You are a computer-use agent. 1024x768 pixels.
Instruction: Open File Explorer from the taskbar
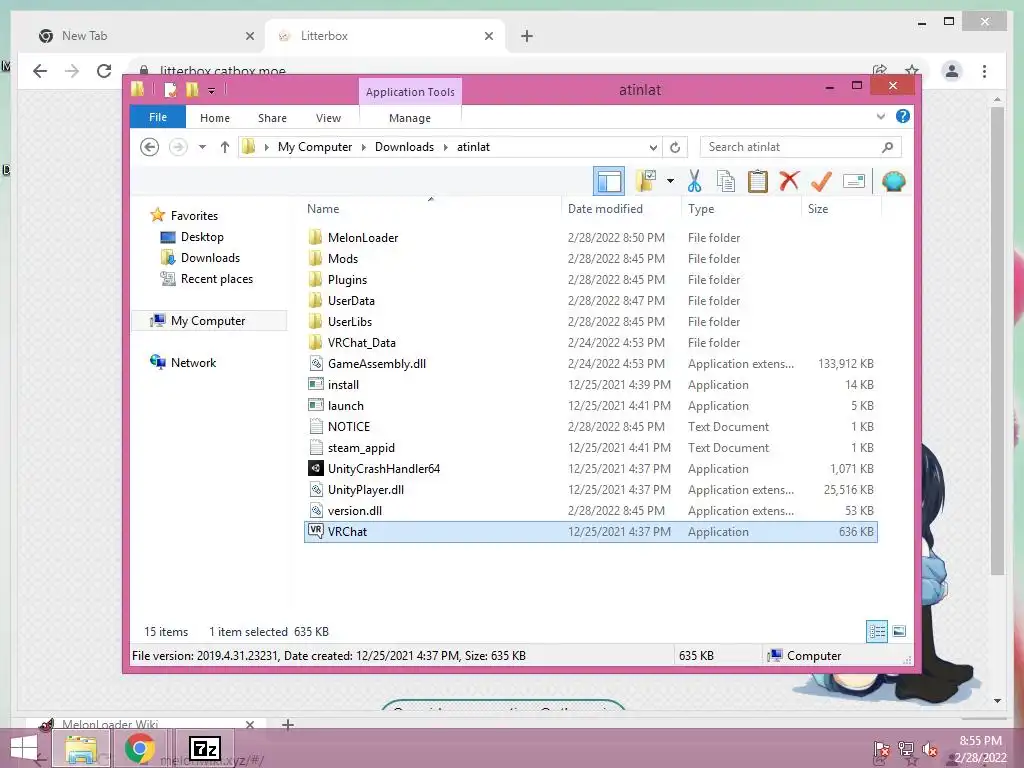81,748
